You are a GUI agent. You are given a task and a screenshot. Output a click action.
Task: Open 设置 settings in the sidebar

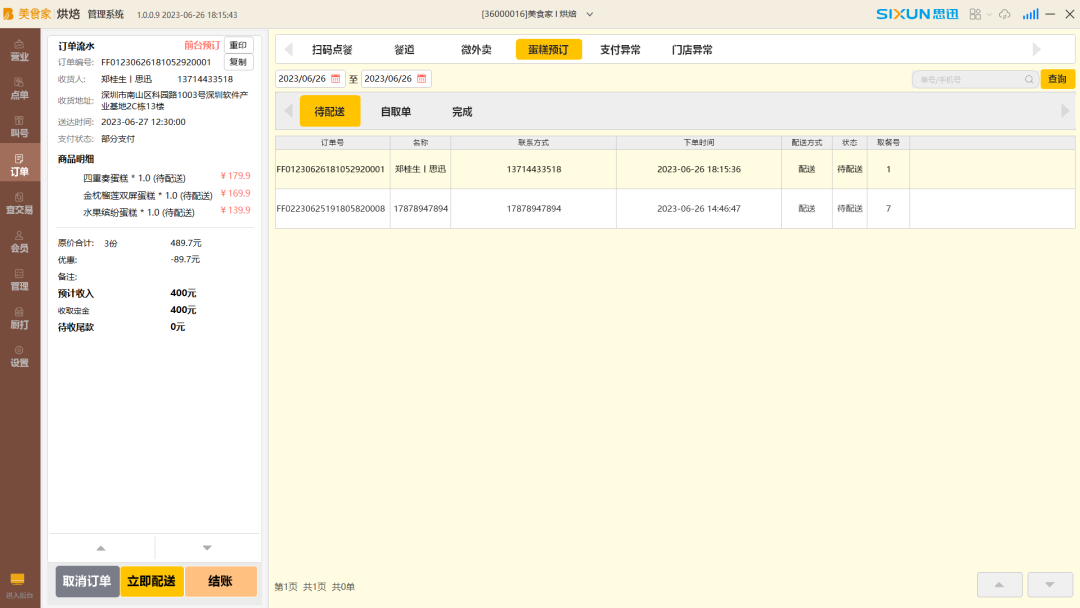[x=19, y=356]
